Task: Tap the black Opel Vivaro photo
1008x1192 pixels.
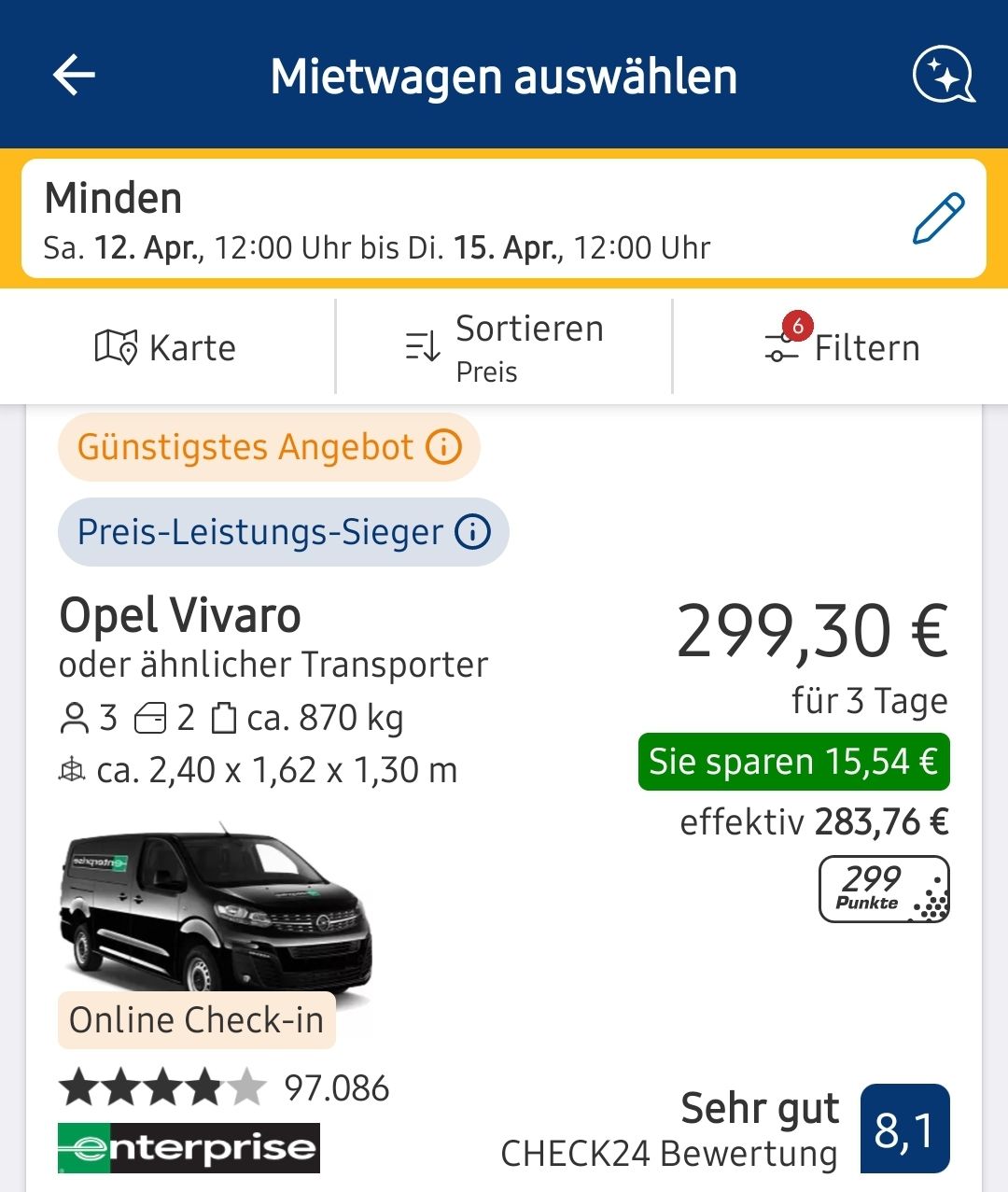Action: point(215,905)
